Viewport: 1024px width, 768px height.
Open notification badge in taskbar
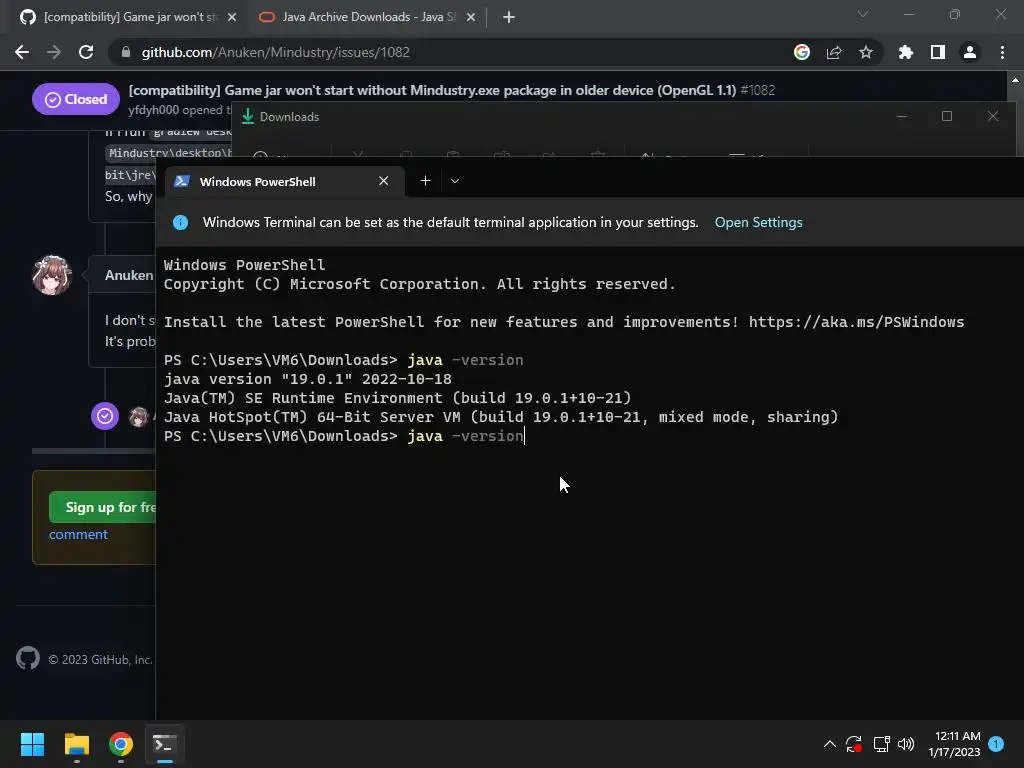point(996,744)
